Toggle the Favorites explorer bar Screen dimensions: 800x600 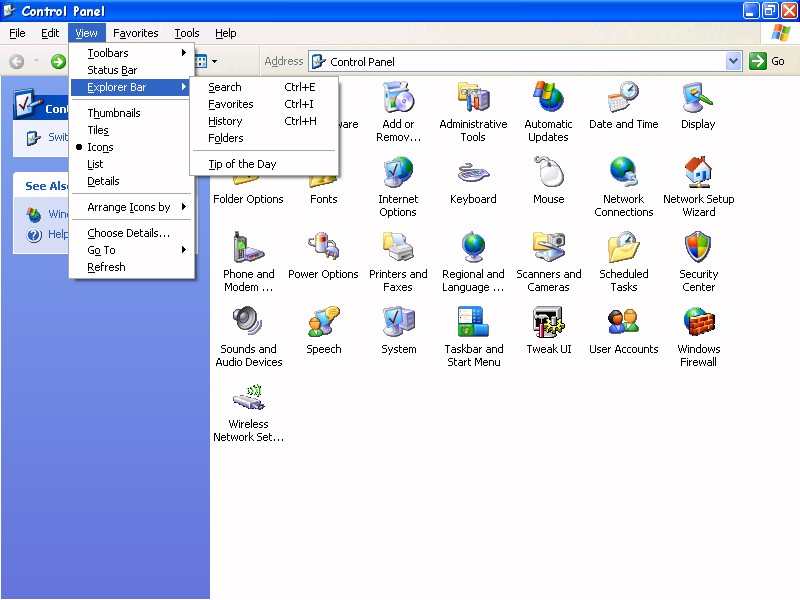point(264,104)
